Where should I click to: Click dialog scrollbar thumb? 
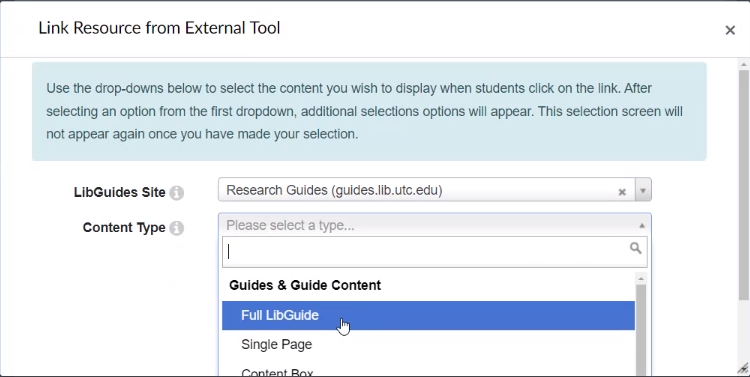click(743, 186)
